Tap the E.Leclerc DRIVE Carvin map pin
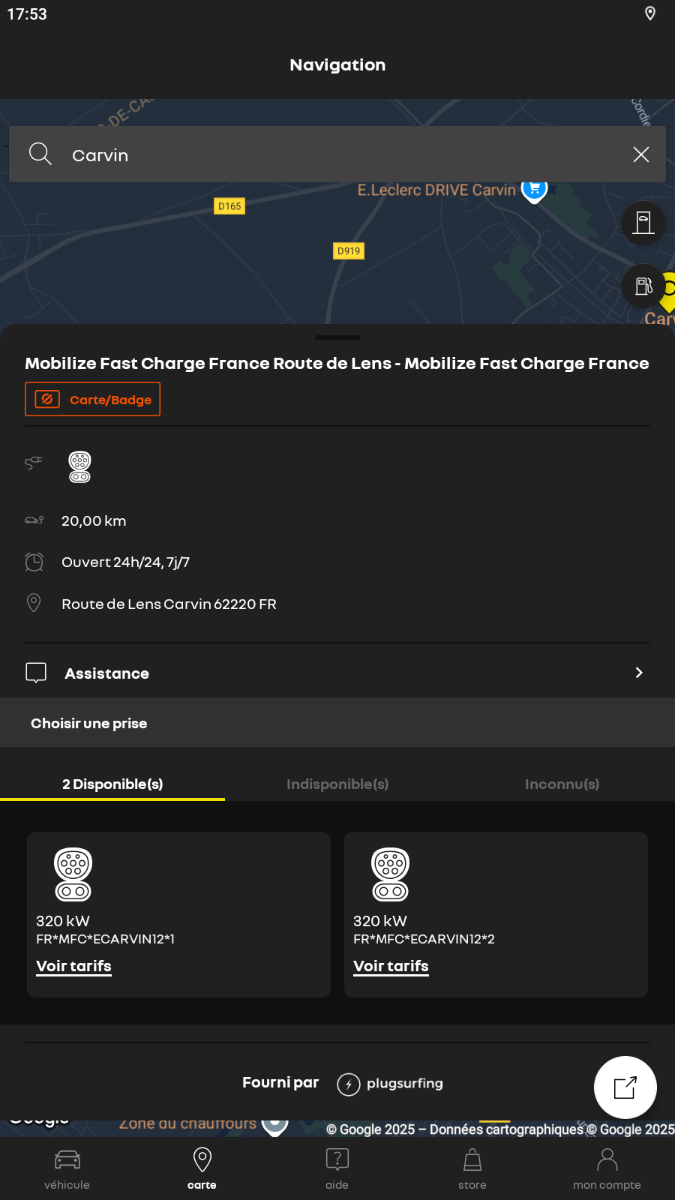This screenshot has height=1200, width=675. pyautogui.click(x=534, y=190)
